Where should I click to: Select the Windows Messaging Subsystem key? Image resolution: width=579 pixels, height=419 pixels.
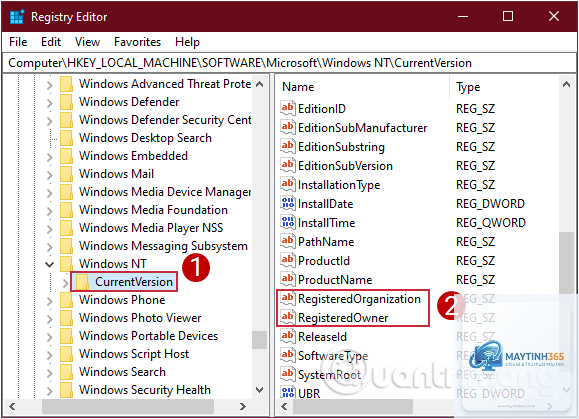pos(163,246)
